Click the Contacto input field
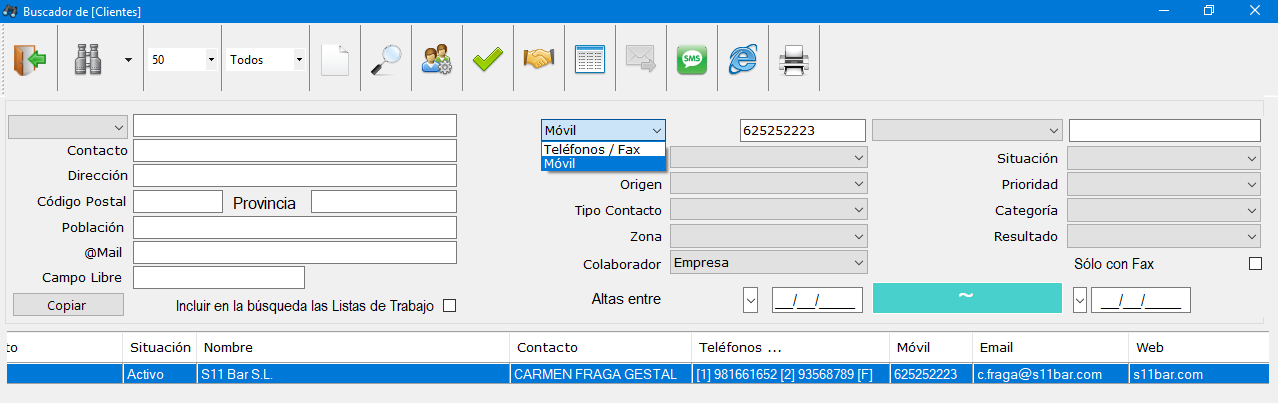Viewport: 1278px width, 403px height. coord(295,151)
